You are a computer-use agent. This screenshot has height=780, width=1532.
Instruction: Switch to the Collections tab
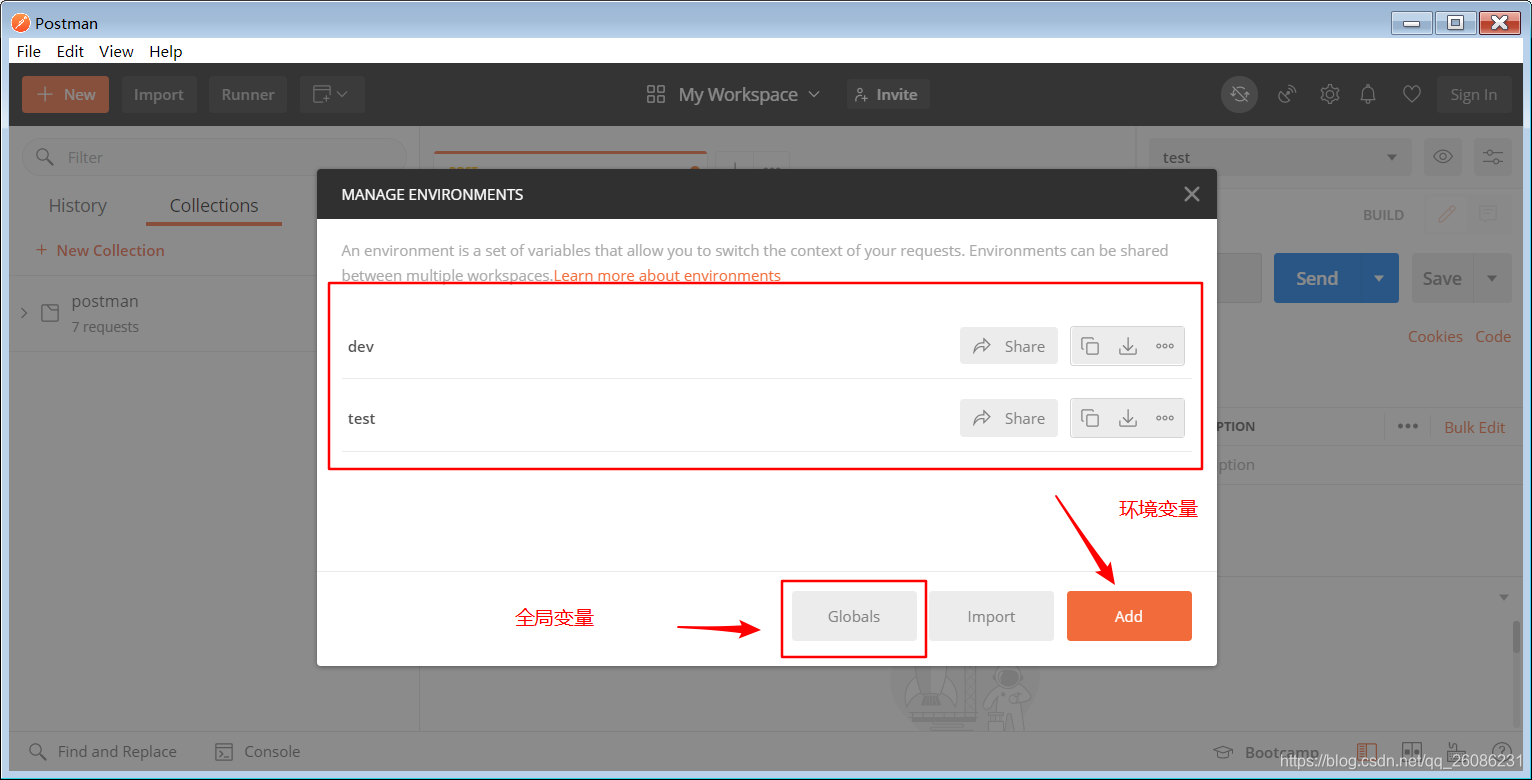(214, 205)
